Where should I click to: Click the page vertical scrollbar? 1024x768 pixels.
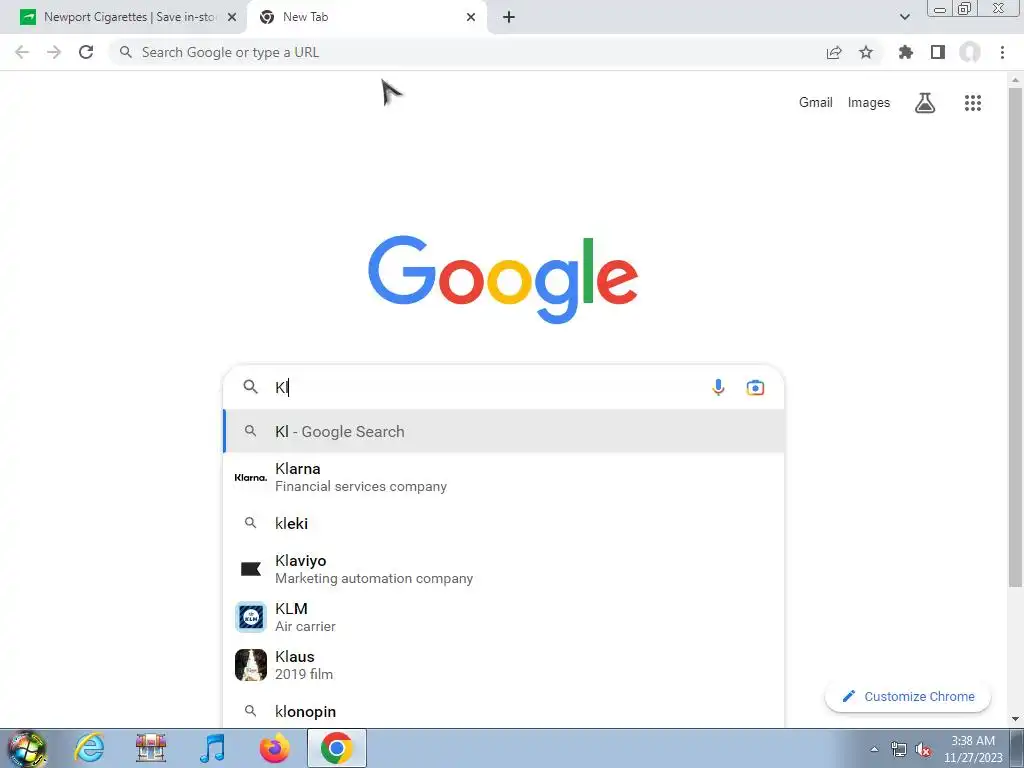click(1015, 336)
